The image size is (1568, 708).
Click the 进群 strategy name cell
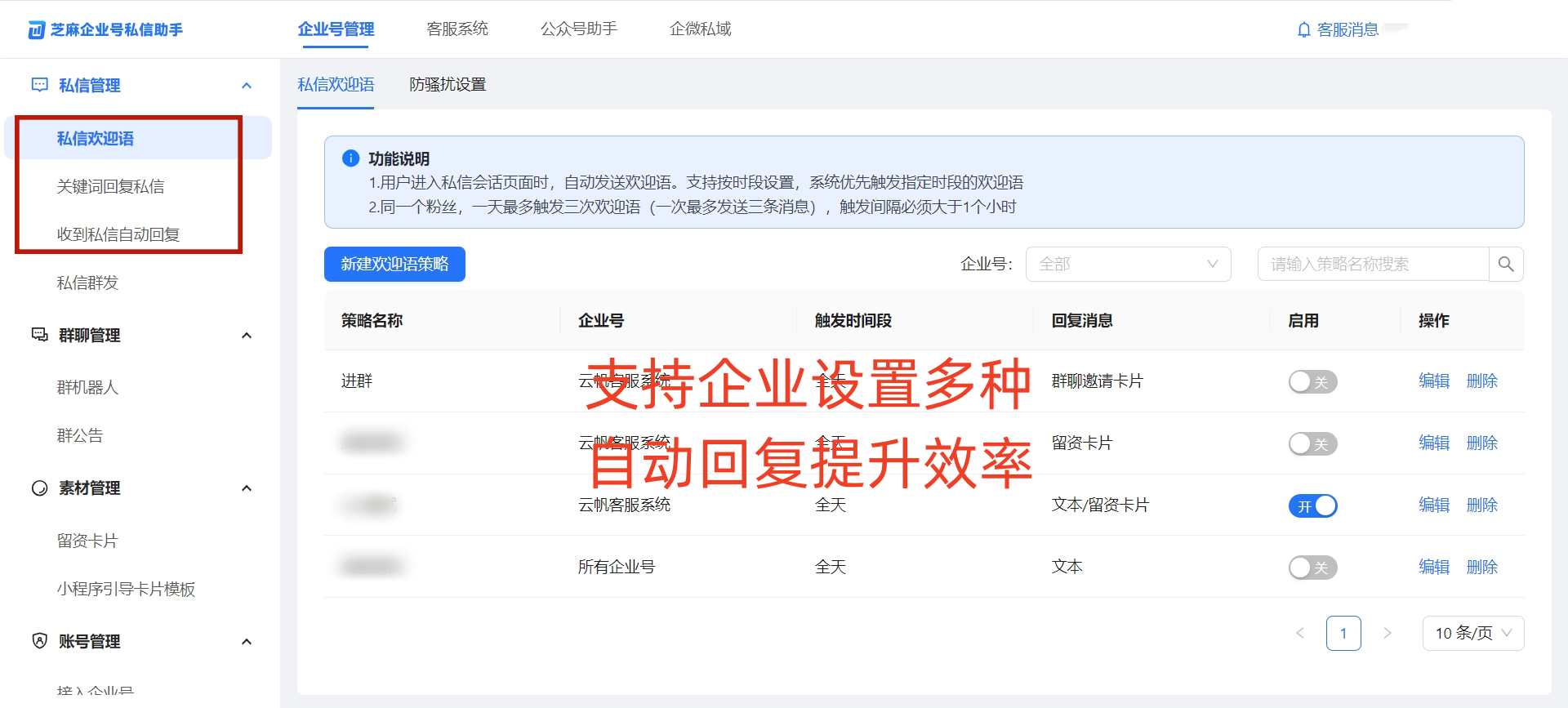pyautogui.click(x=356, y=381)
